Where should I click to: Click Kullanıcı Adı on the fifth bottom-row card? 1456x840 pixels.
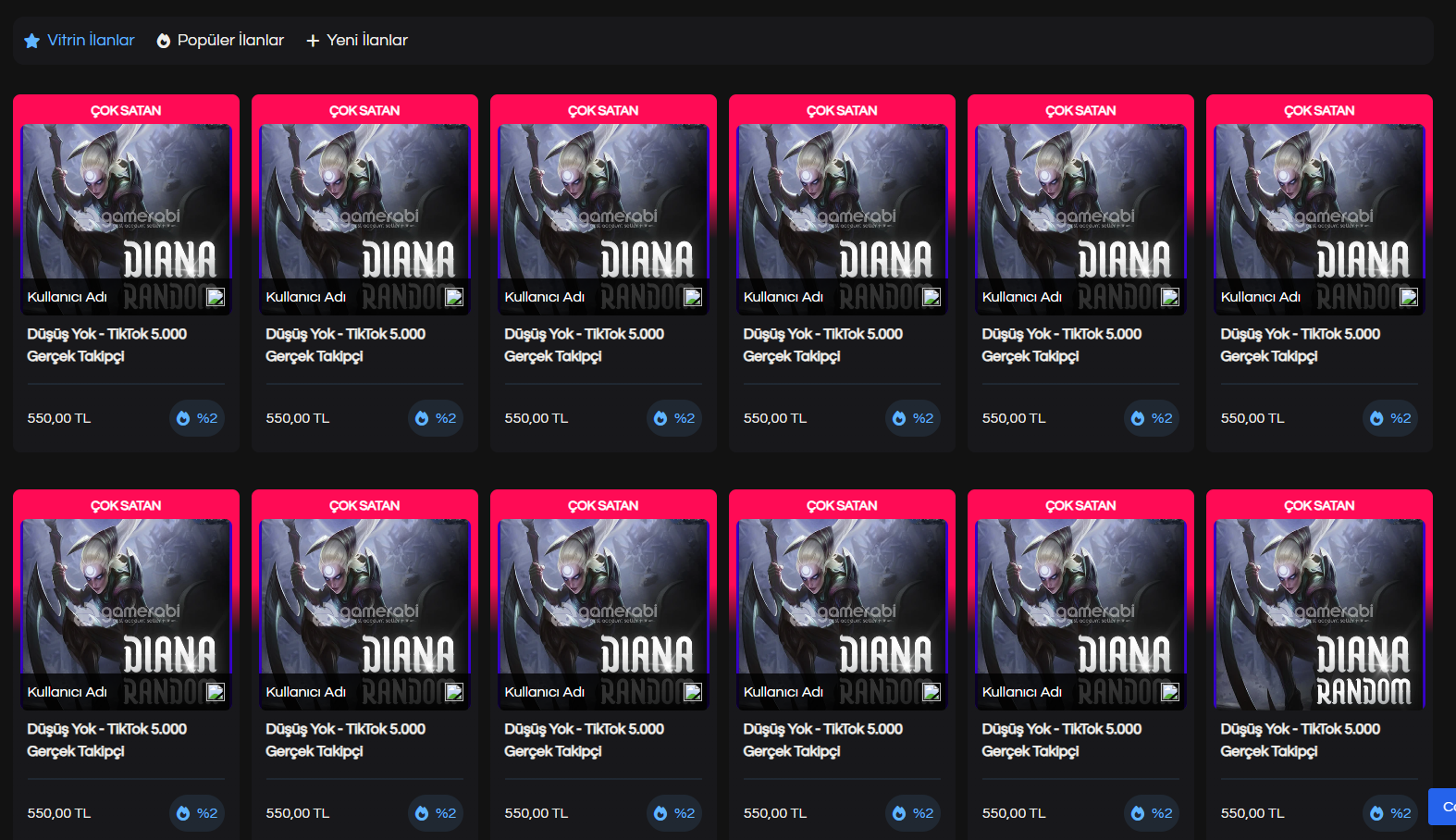[1022, 692]
